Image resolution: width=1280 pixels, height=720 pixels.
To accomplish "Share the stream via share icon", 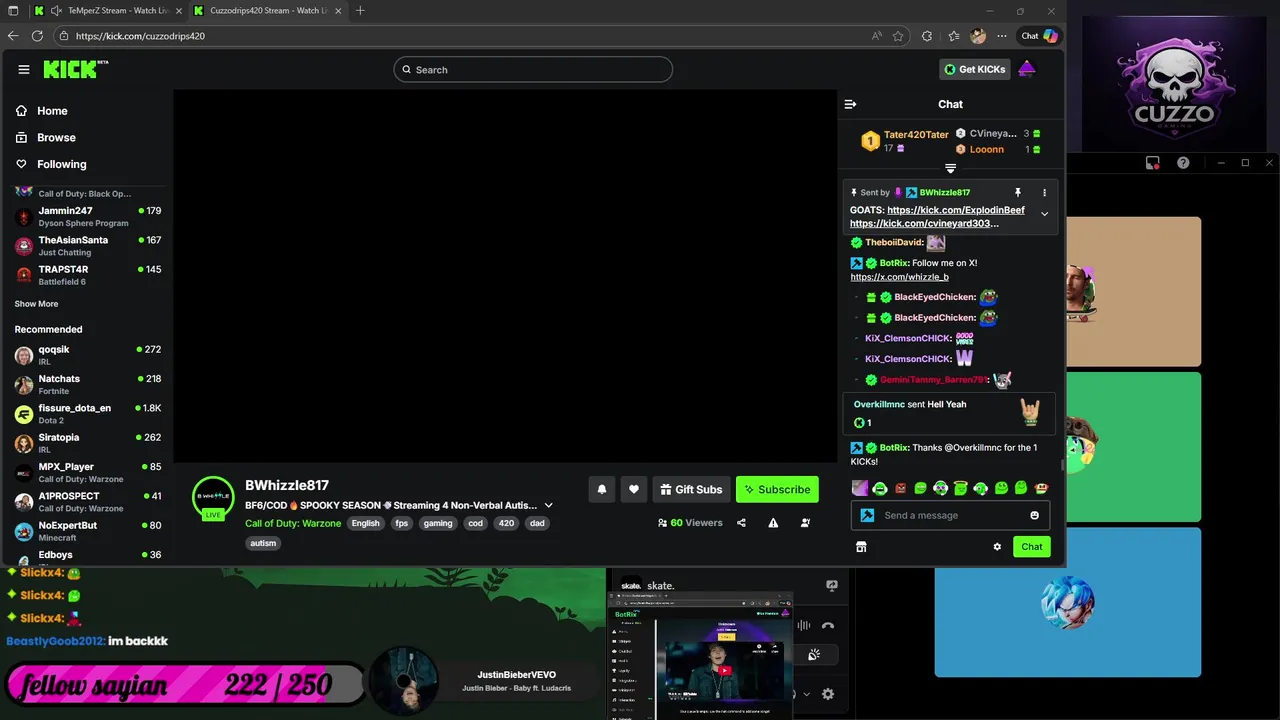I will (741, 522).
